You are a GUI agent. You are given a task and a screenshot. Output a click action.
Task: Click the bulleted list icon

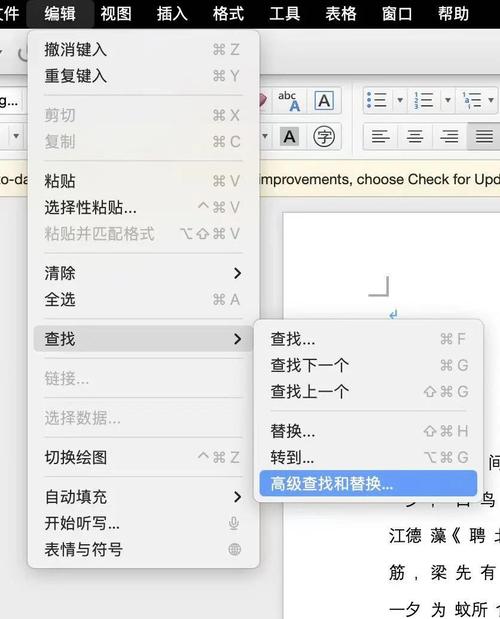tap(376, 100)
